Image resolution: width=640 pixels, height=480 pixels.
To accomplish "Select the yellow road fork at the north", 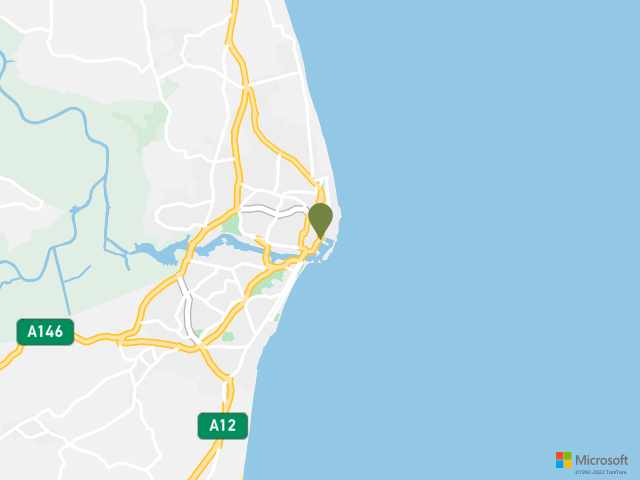I will [246, 87].
